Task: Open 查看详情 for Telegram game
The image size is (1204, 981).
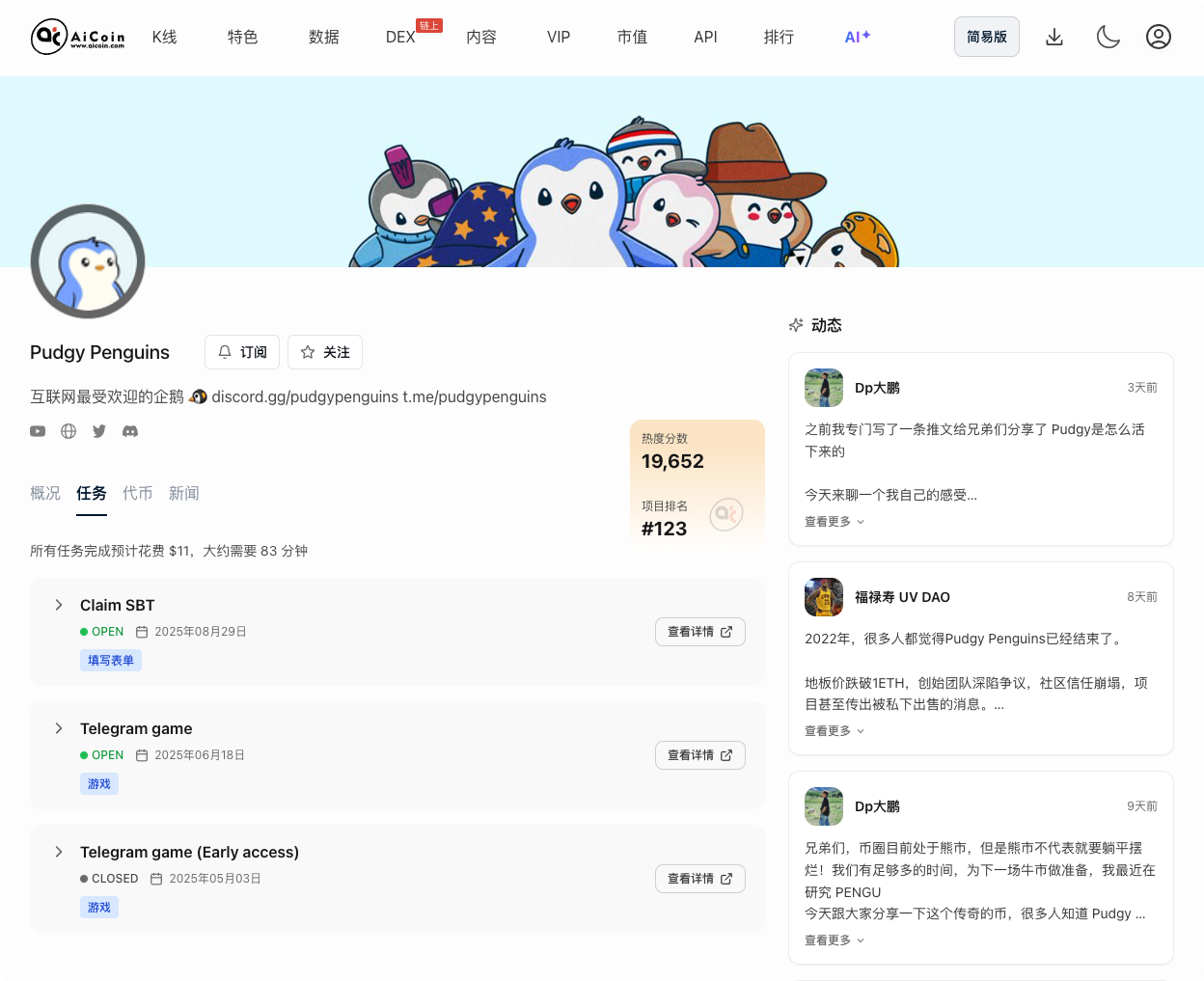Action: (x=700, y=755)
